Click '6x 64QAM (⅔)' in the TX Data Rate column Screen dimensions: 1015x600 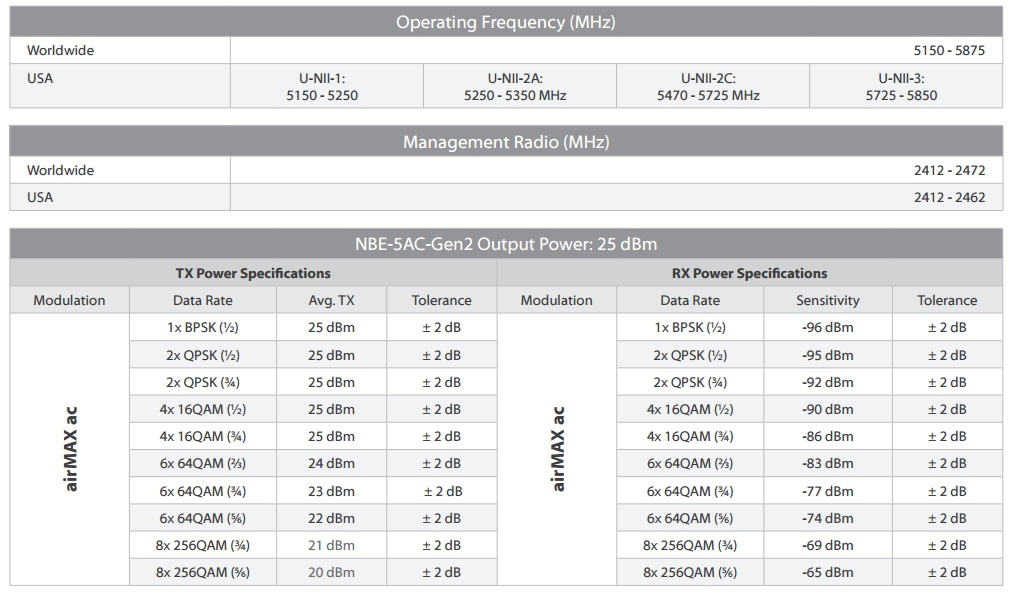(203, 463)
